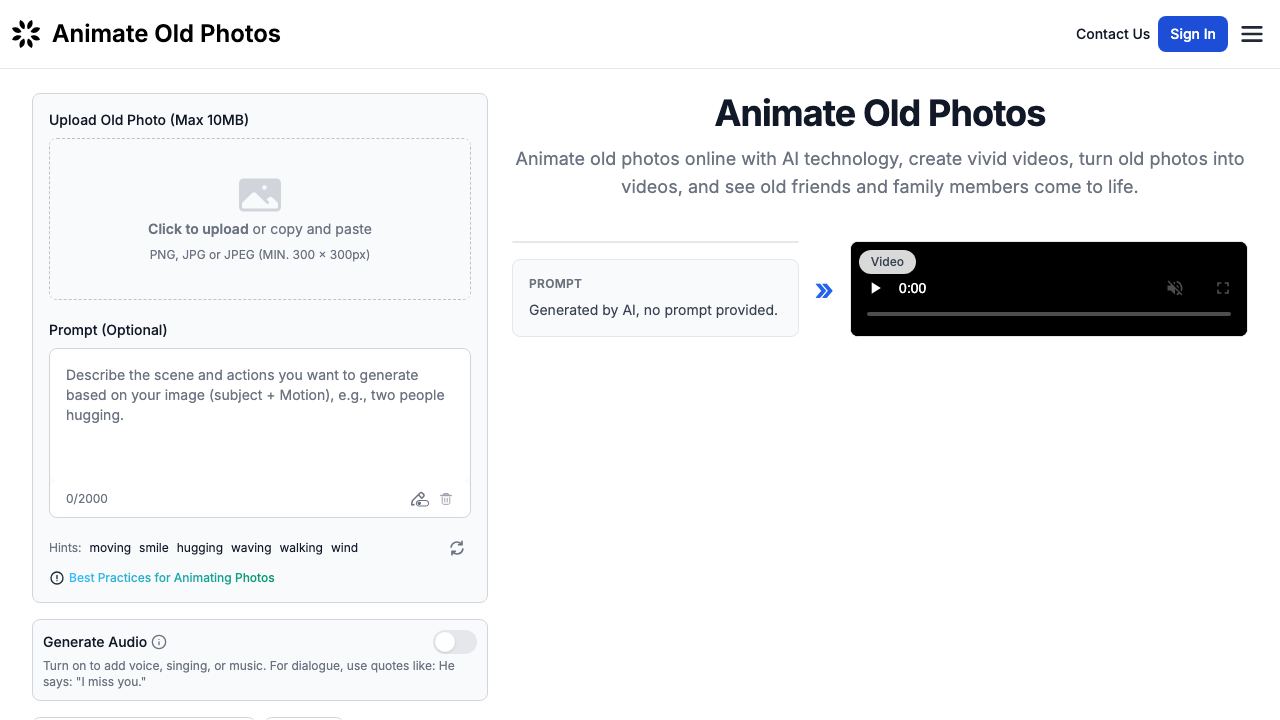This screenshot has height=720, width=1280.
Task: Unmute the example video
Action: [x=1175, y=288]
